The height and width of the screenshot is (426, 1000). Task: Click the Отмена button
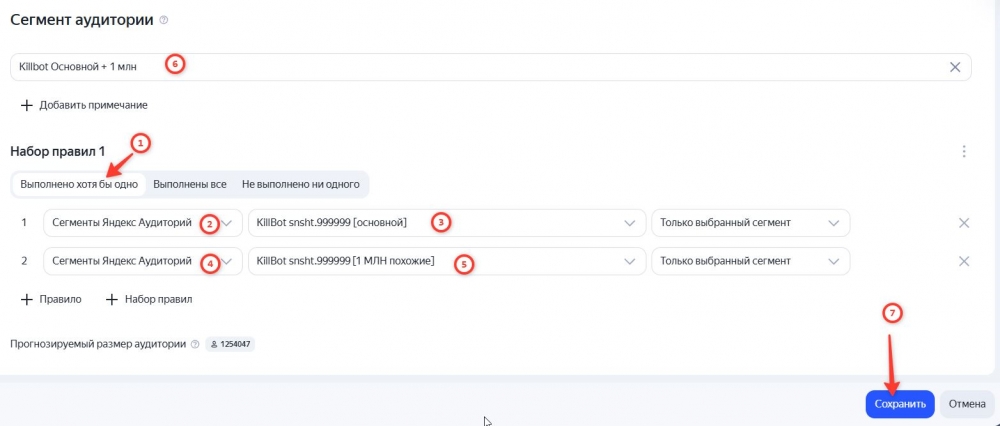tap(967, 404)
